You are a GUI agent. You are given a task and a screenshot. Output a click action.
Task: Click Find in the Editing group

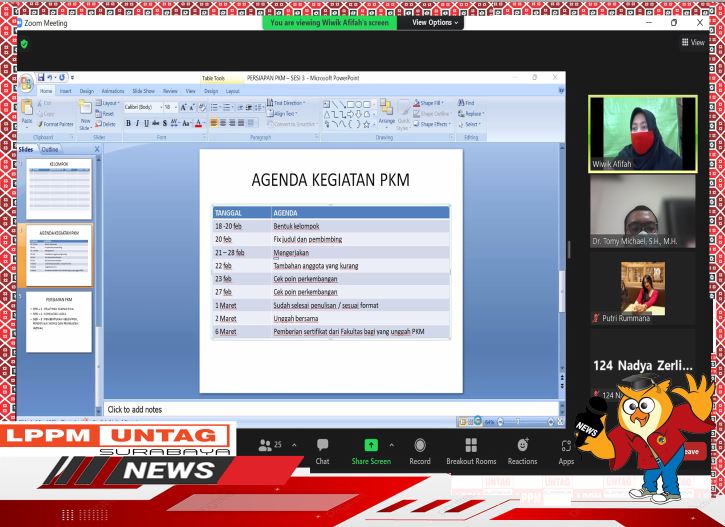[x=466, y=103]
